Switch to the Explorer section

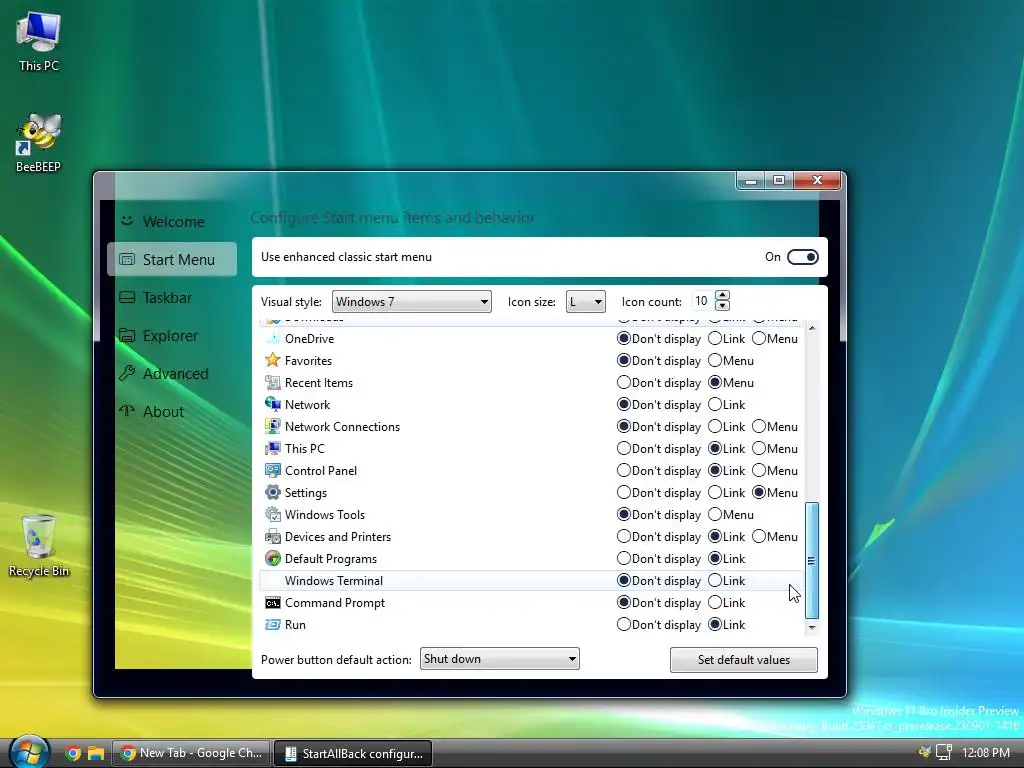[x=172, y=335]
